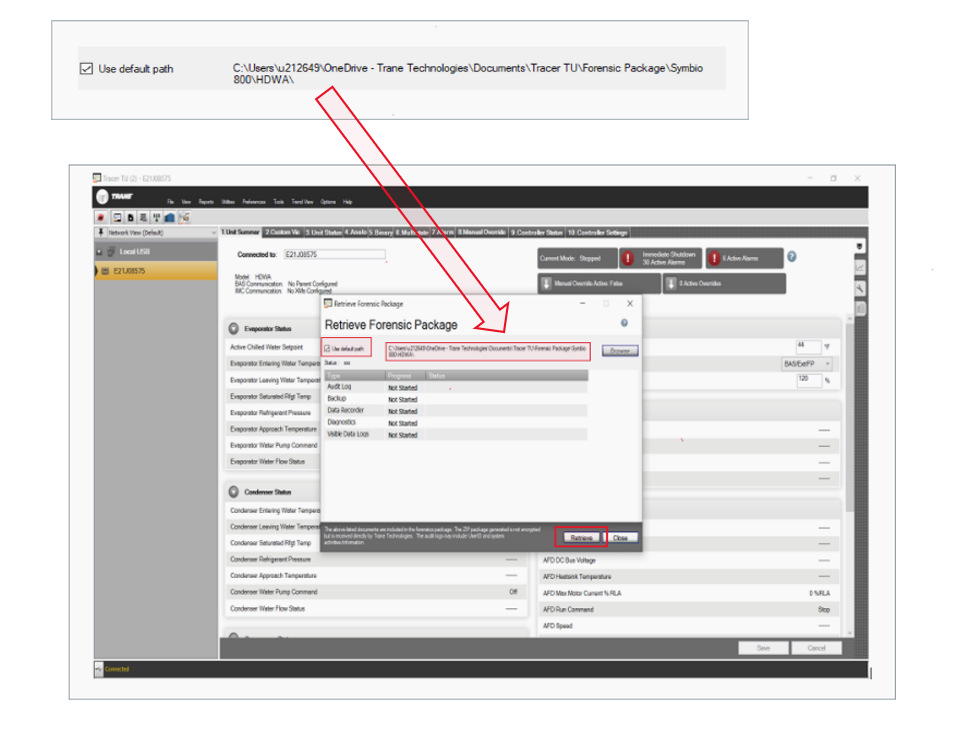
Task: Click the Connected status text in status bar
Action: click(117, 669)
